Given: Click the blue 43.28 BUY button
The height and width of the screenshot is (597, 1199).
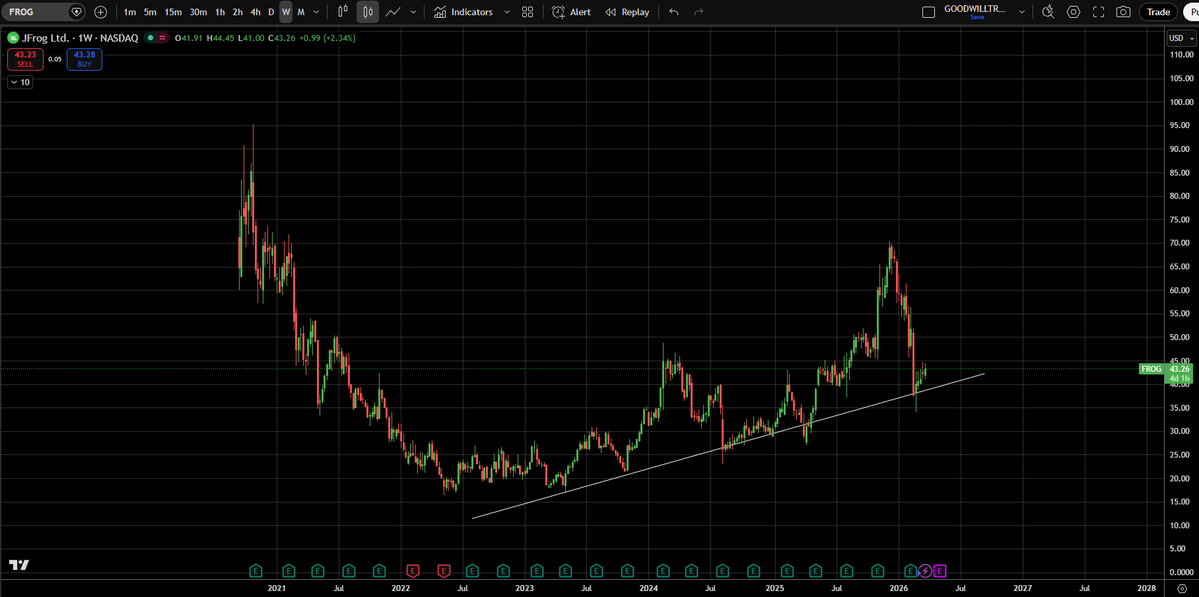Looking at the screenshot, I should point(84,59).
